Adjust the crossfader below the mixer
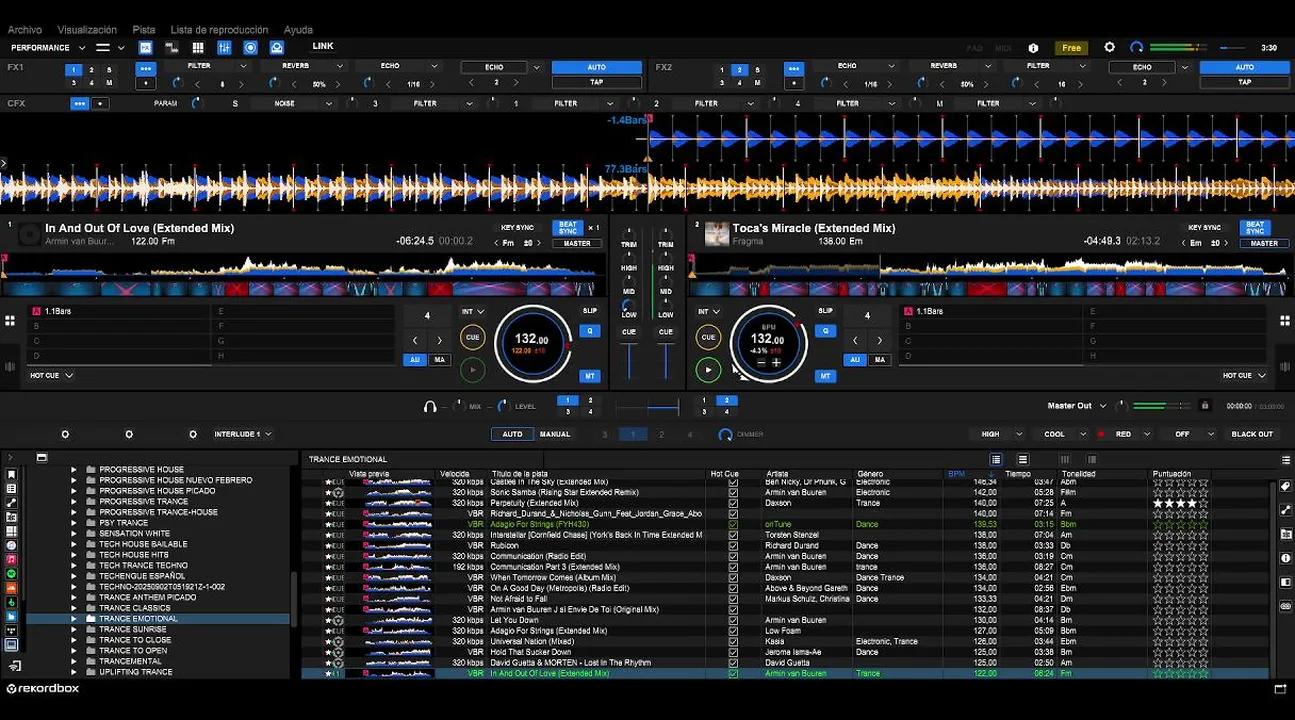 pyautogui.click(x=647, y=407)
